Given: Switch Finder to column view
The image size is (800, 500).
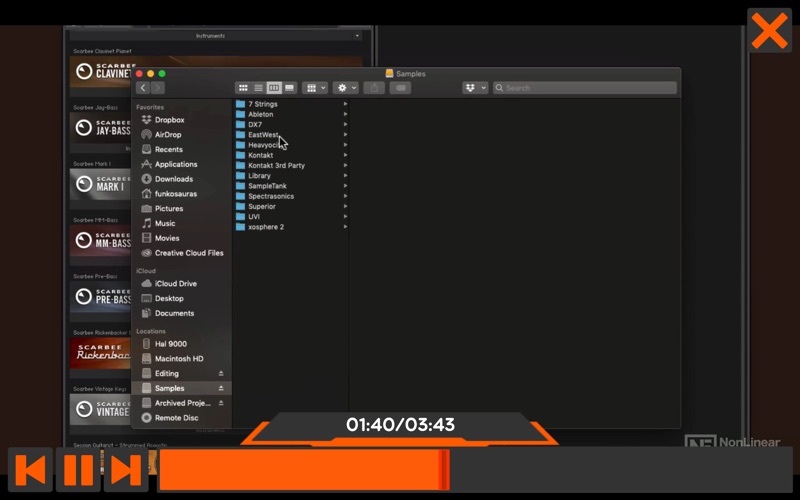Looking at the screenshot, I should click(274, 88).
